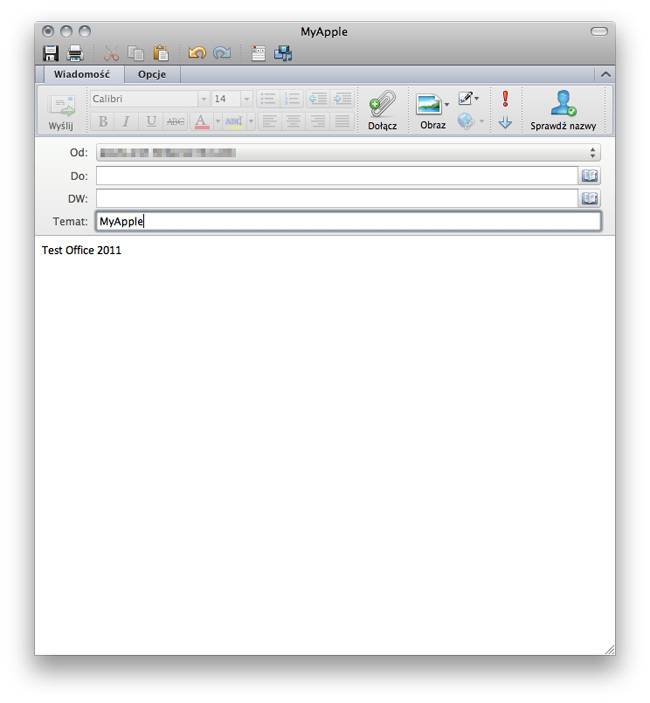Viewport: 650px width, 703px height.
Task: Place cursor after Test Office 2011 text
Action: [122, 250]
